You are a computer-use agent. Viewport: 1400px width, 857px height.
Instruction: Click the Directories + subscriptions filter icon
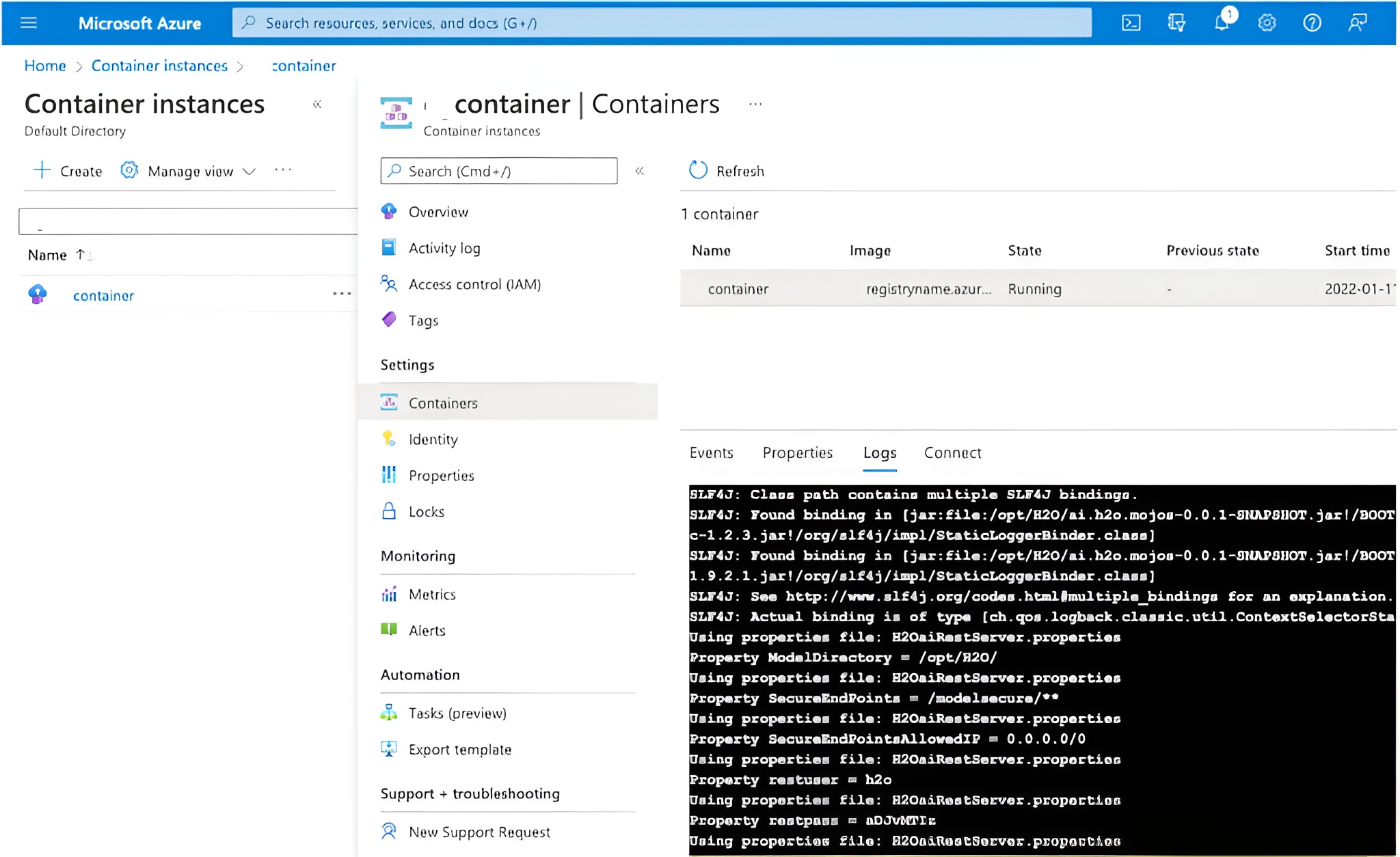(x=1176, y=23)
